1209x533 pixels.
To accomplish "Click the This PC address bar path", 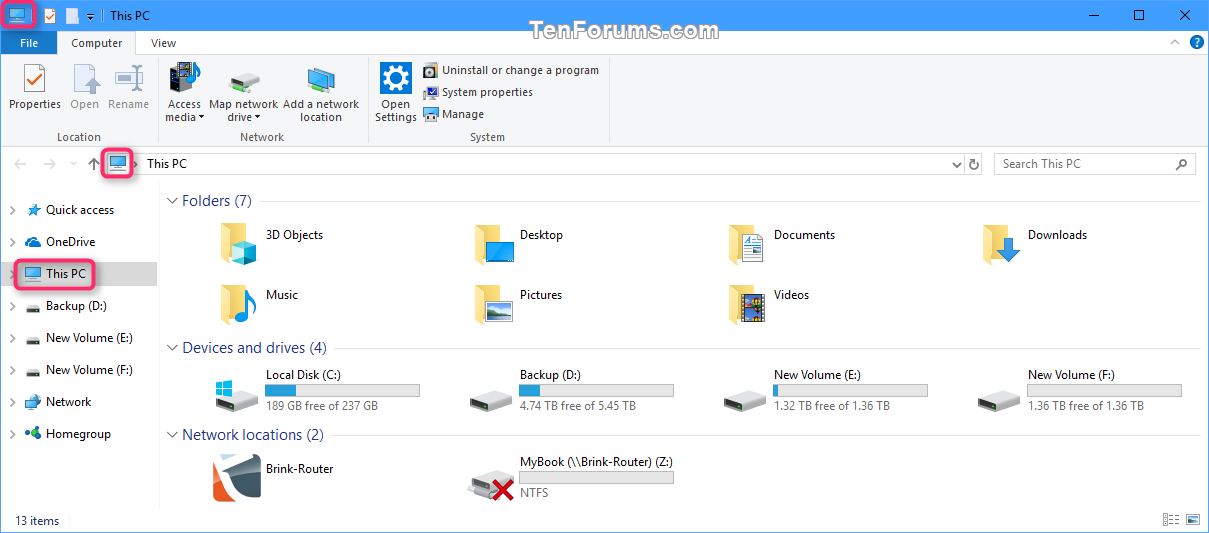I will (x=167, y=164).
